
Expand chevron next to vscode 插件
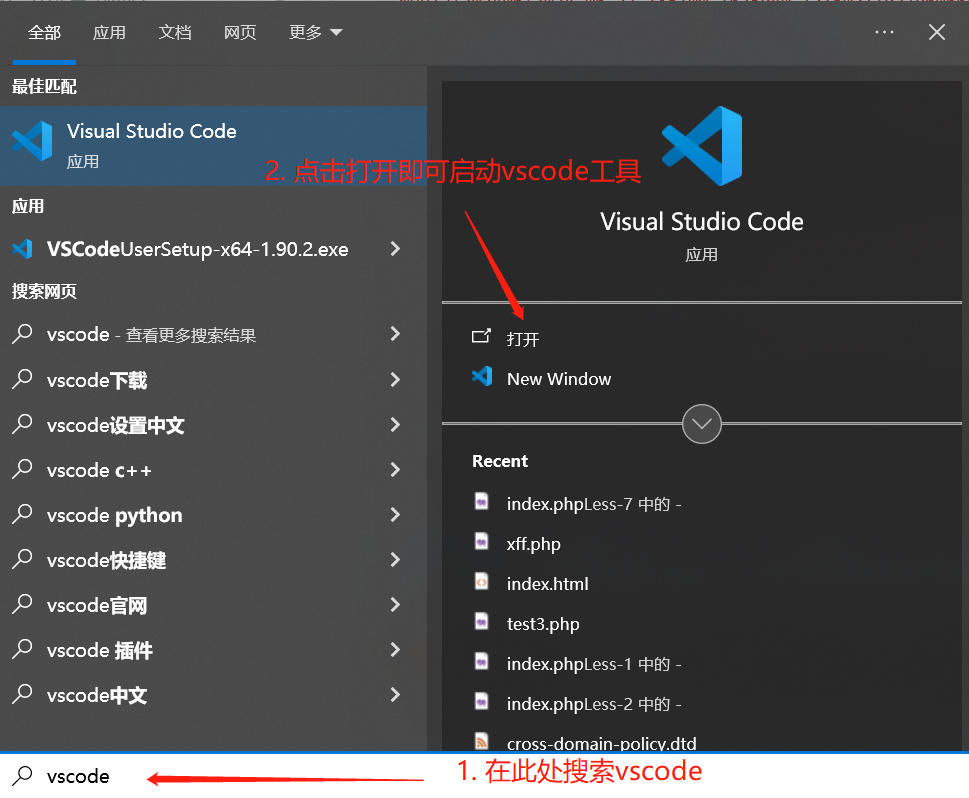pyautogui.click(x=396, y=650)
